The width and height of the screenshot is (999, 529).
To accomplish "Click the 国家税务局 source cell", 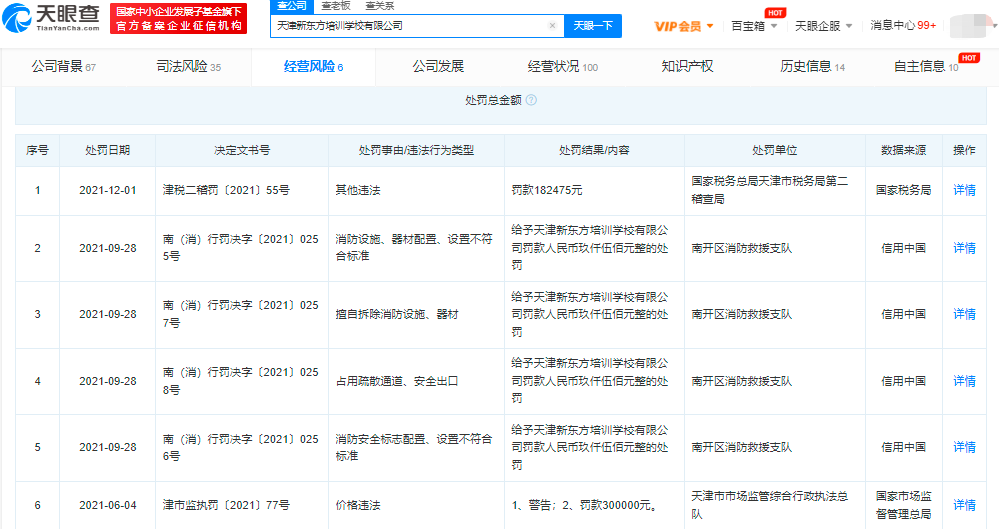I will (x=903, y=190).
